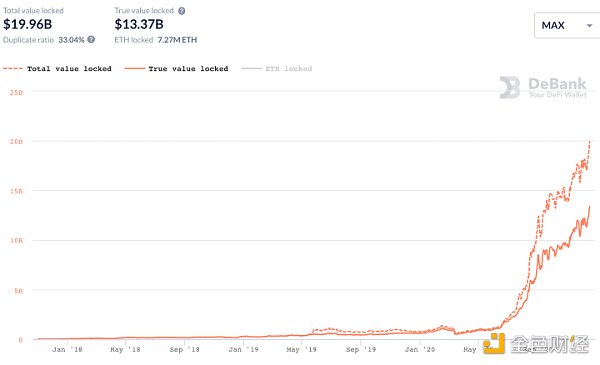The height and width of the screenshot is (365, 600).
Task: Click the solid line swatch for True value locked
Action: coord(135,69)
